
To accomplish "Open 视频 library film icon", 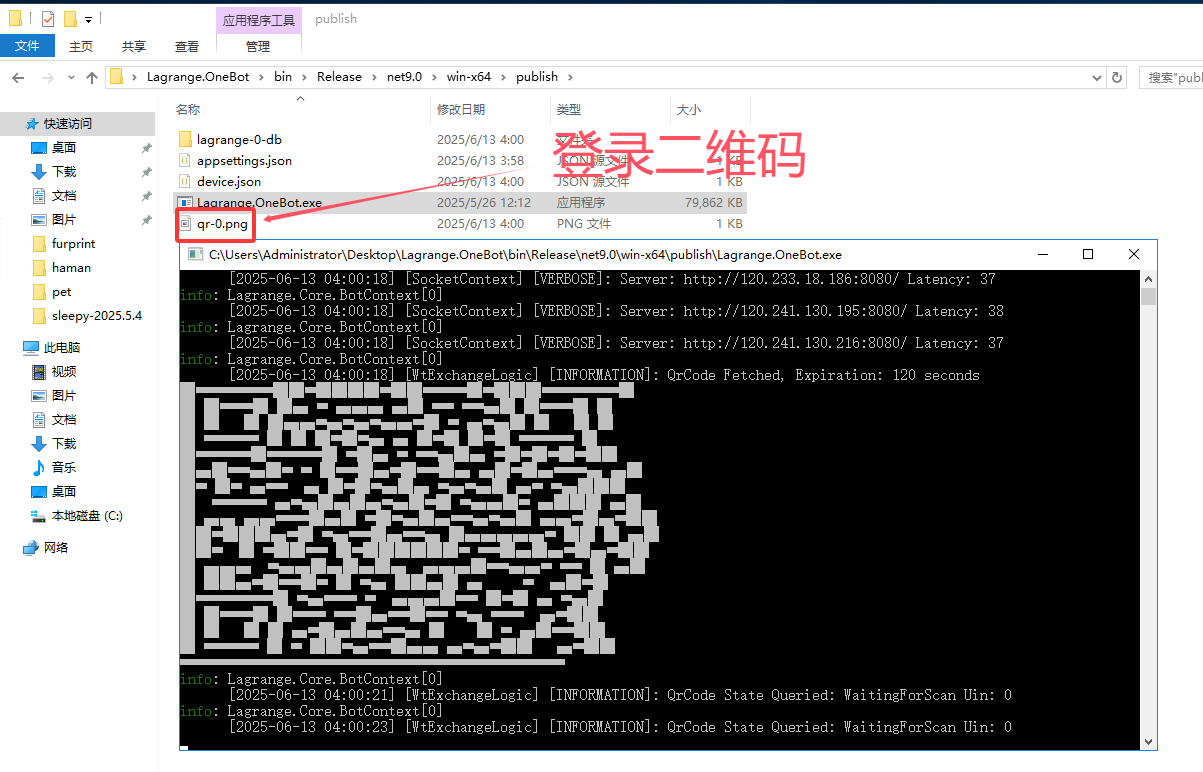I will (39, 372).
